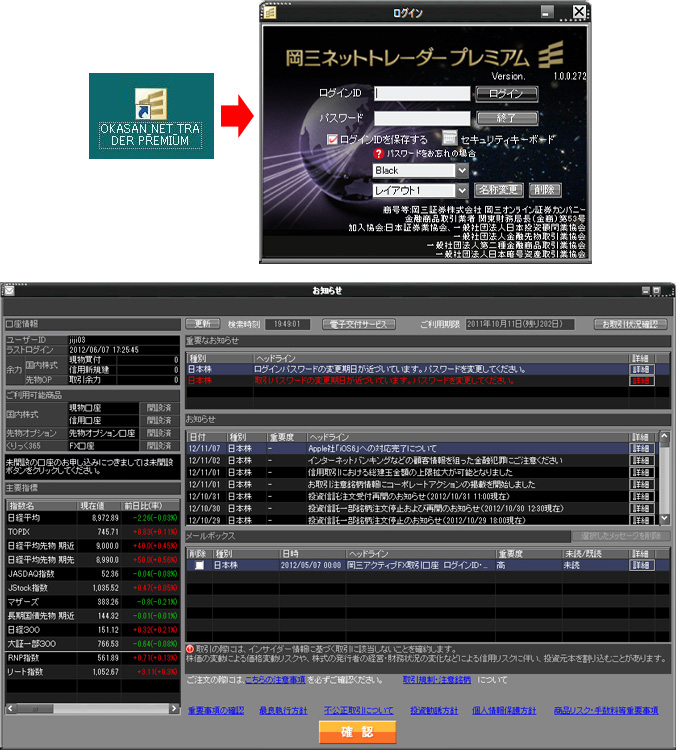Click the 未読/既読 column header in mailbox

596,554
